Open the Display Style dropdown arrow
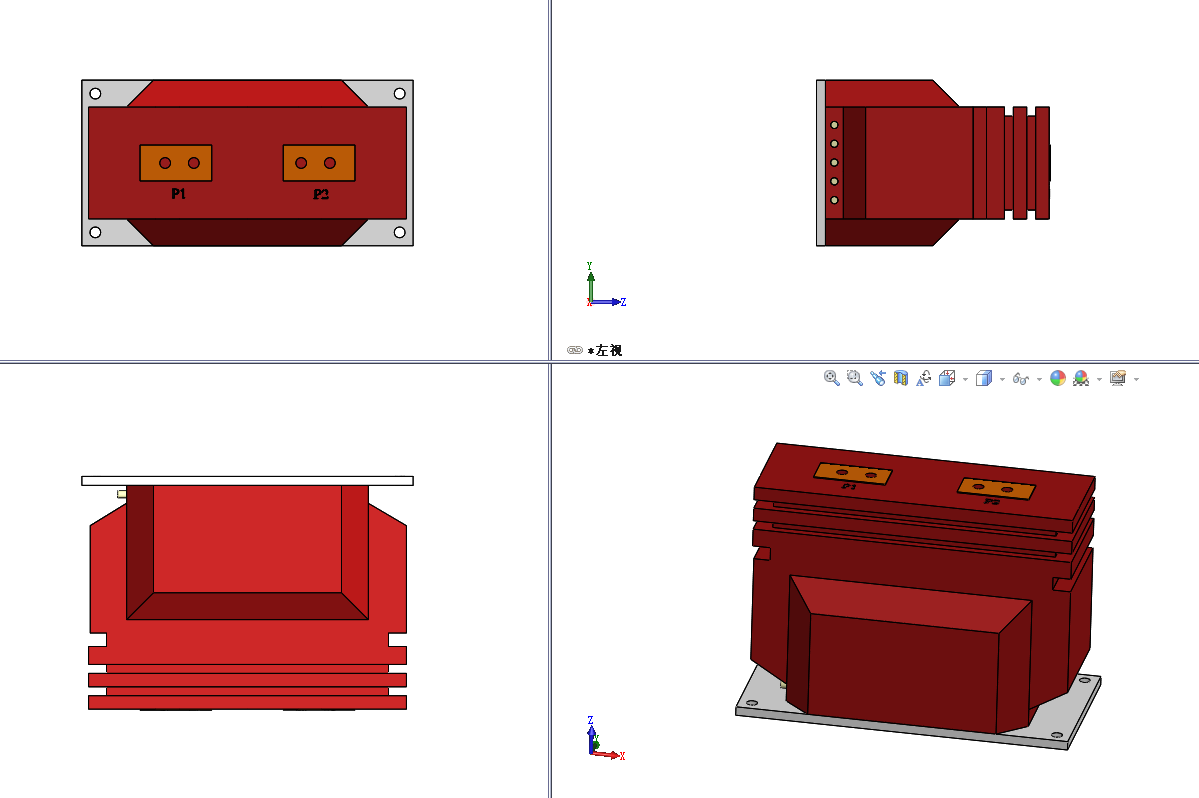Screen dimensions: 1199x798 (x=1002, y=379)
